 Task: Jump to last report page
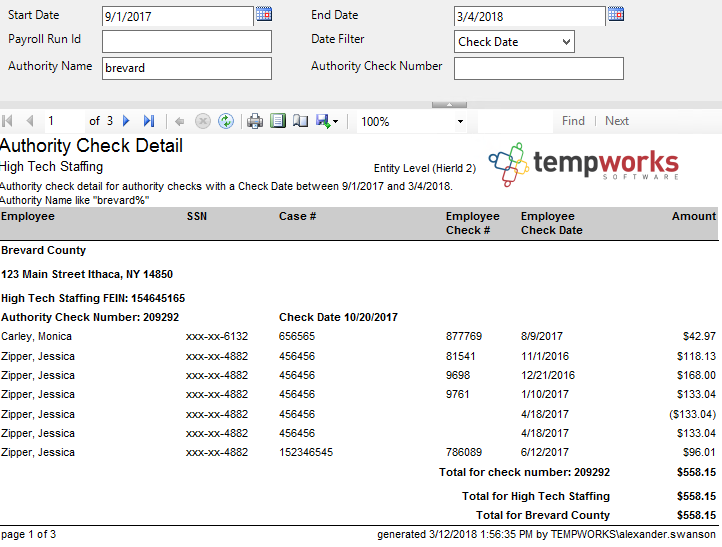pos(149,121)
